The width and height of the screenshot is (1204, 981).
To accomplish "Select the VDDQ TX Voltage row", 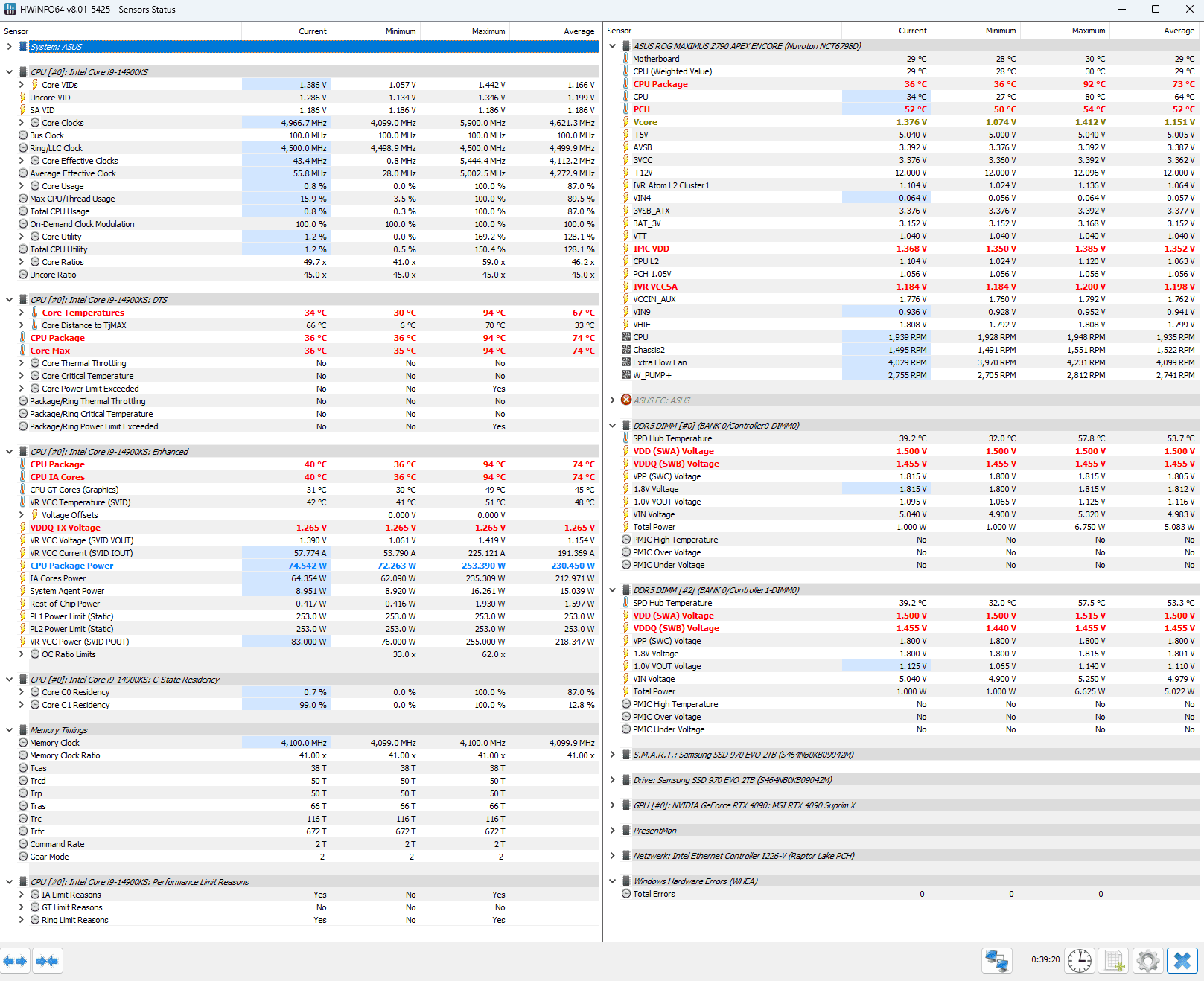I will coord(300,528).
